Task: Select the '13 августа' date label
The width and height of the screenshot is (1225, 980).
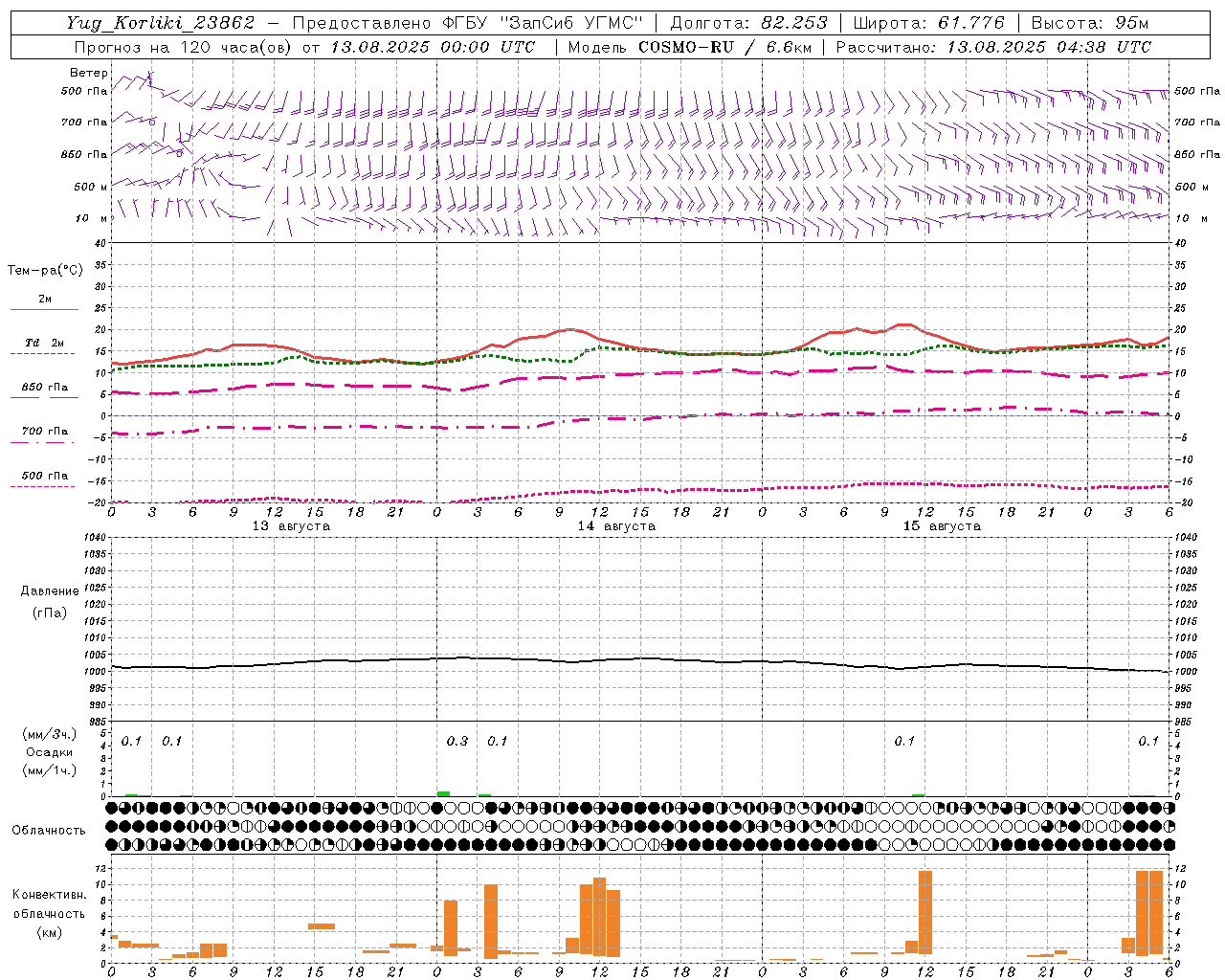Action: pos(291,526)
